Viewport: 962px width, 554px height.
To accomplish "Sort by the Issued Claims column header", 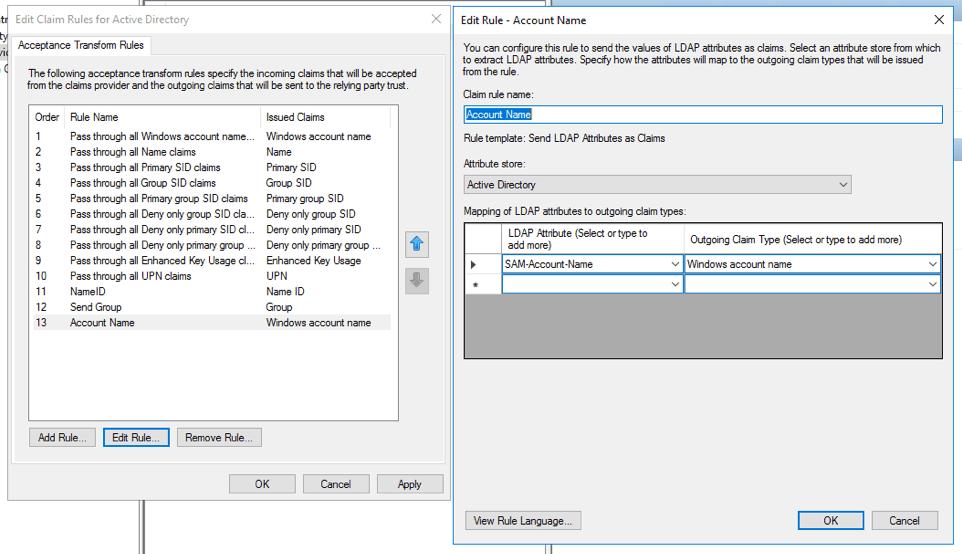I will [x=296, y=117].
